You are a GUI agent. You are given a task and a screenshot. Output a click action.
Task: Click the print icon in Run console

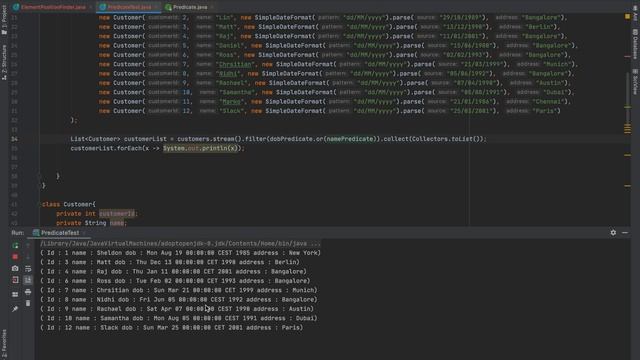tap(28, 292)
